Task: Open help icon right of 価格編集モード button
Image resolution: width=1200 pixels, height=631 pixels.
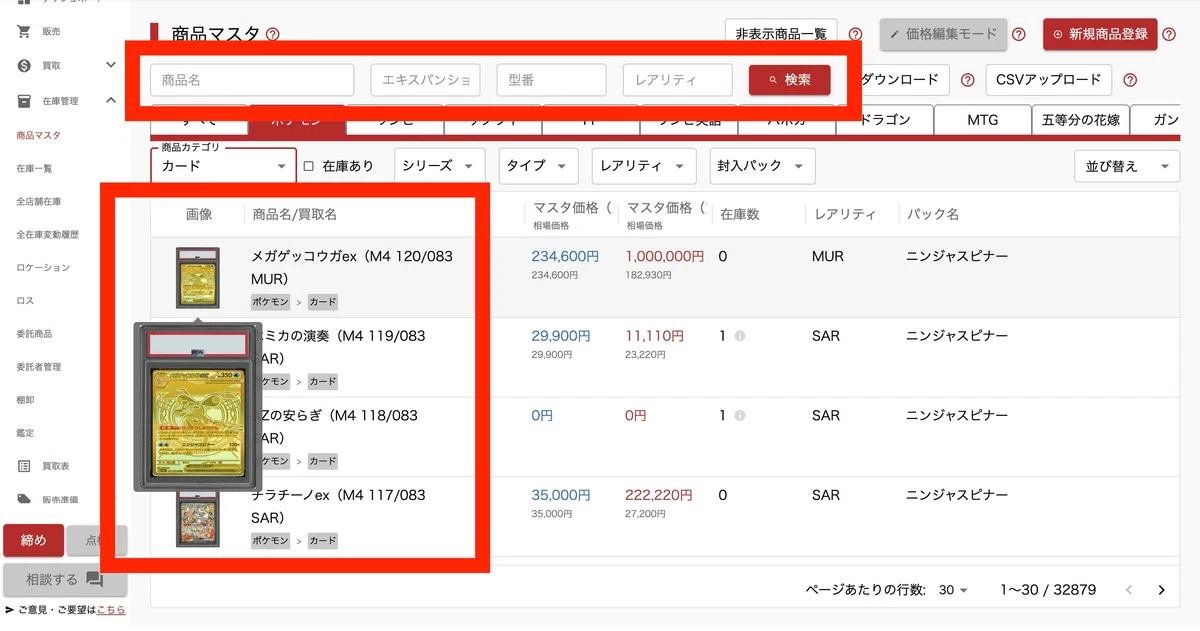Action: [x=1018, y=35]
